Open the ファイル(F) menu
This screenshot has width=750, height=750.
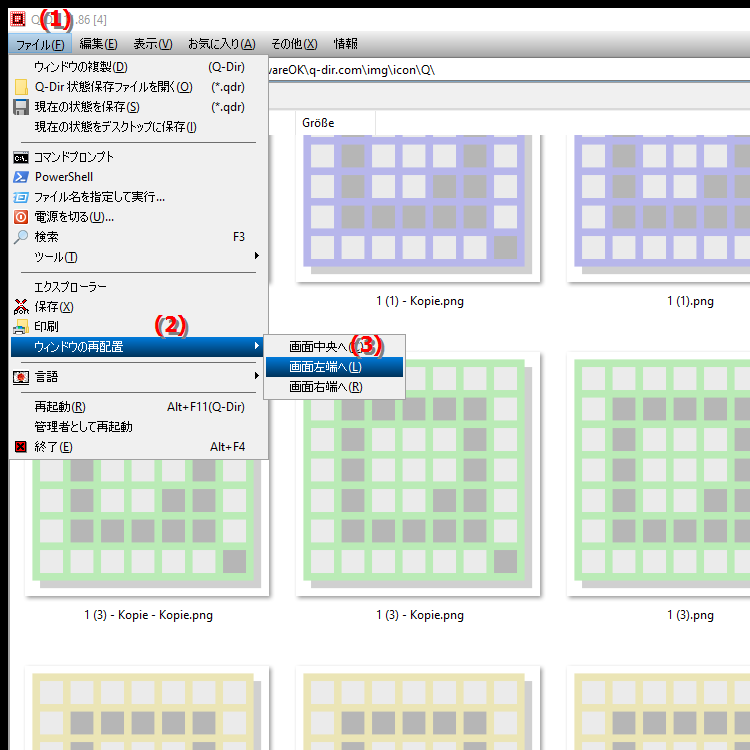coord(40,44)
